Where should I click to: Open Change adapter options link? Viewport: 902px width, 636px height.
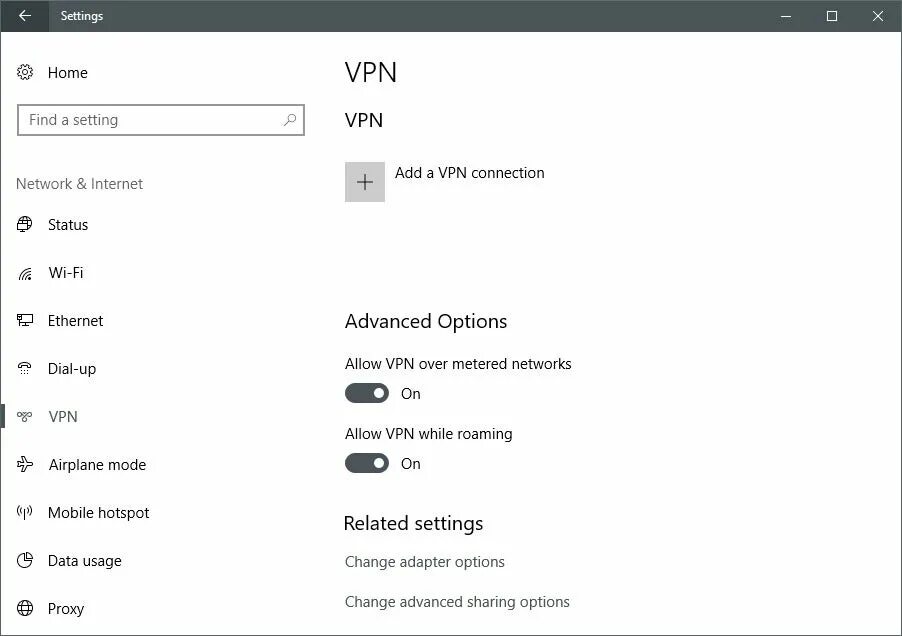pos(425,562)
